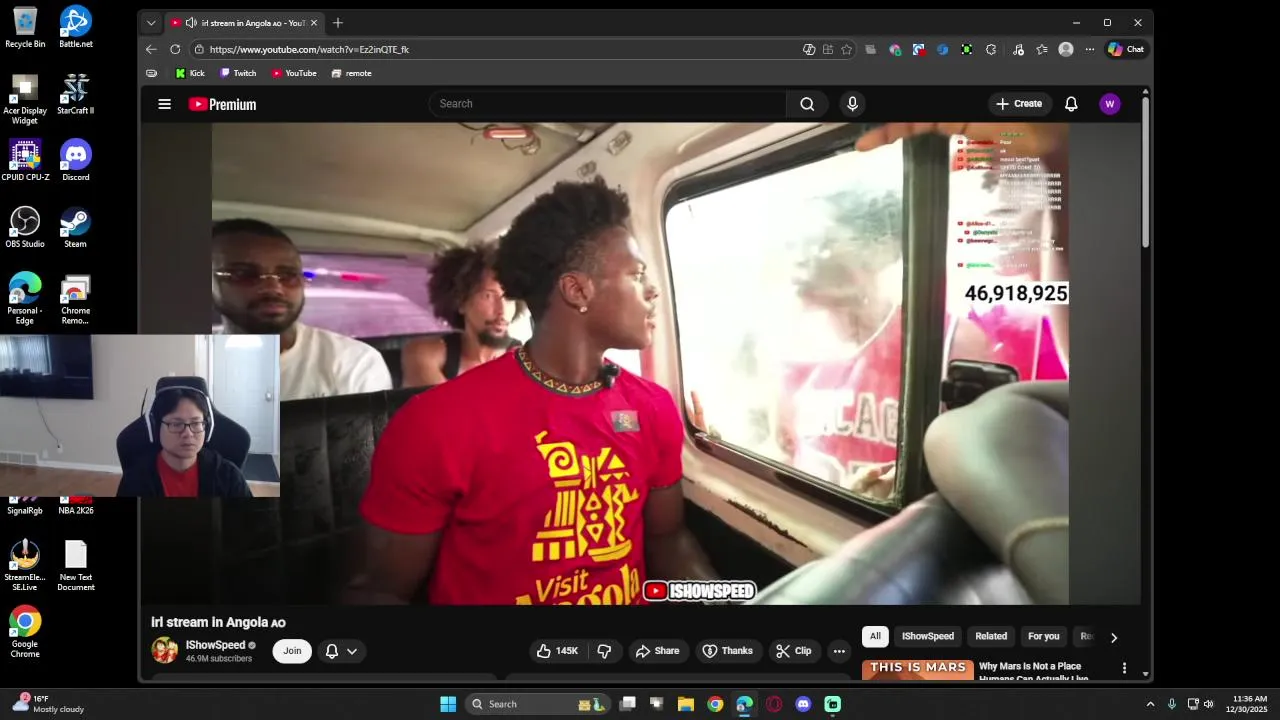The width and height of the screenshot is (1280, 720).
Task: Open the YouTube guide hamburger menu
Action: coord(165,104)
